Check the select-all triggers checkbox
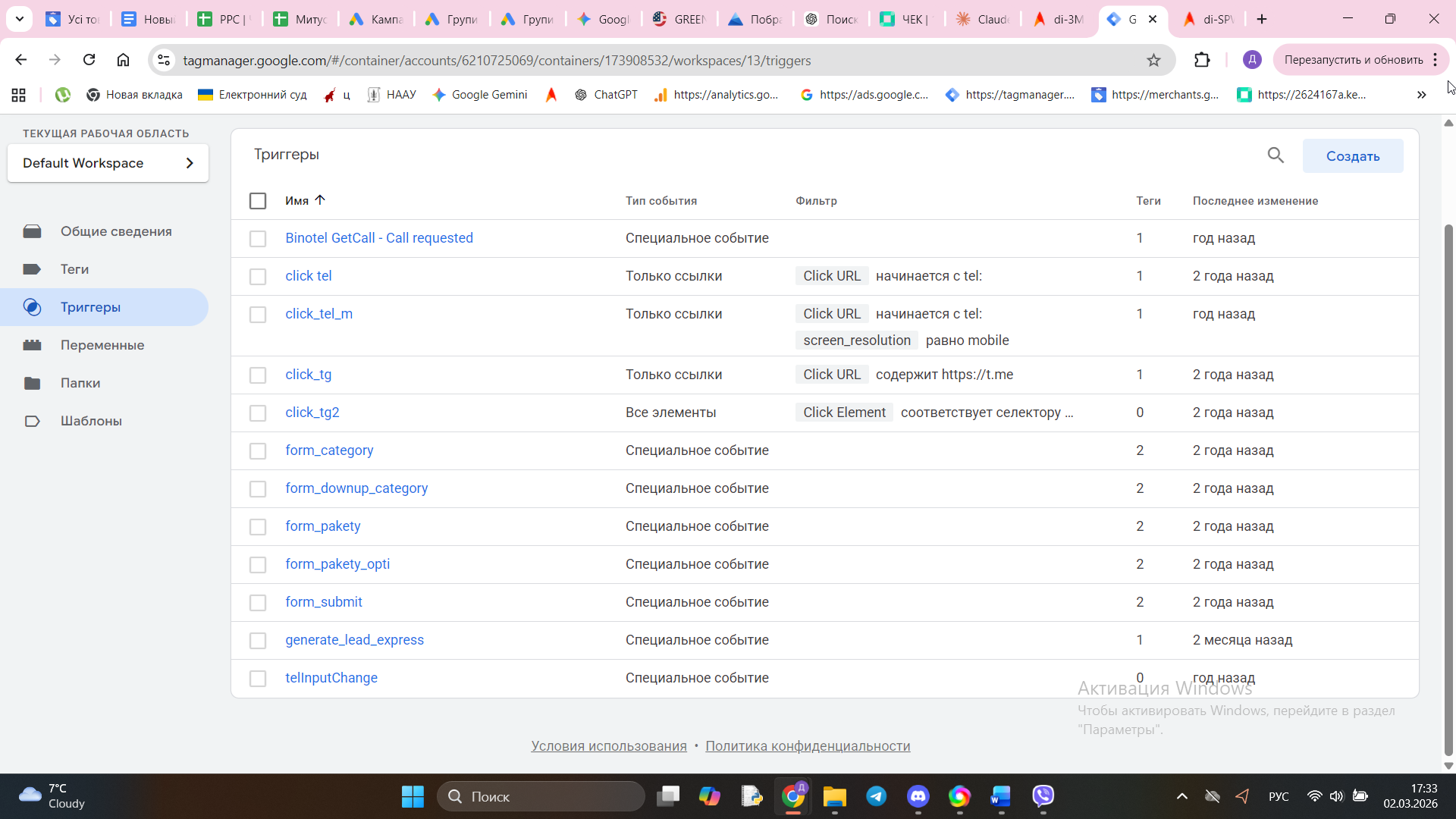1456x819 pixels. 258,201
